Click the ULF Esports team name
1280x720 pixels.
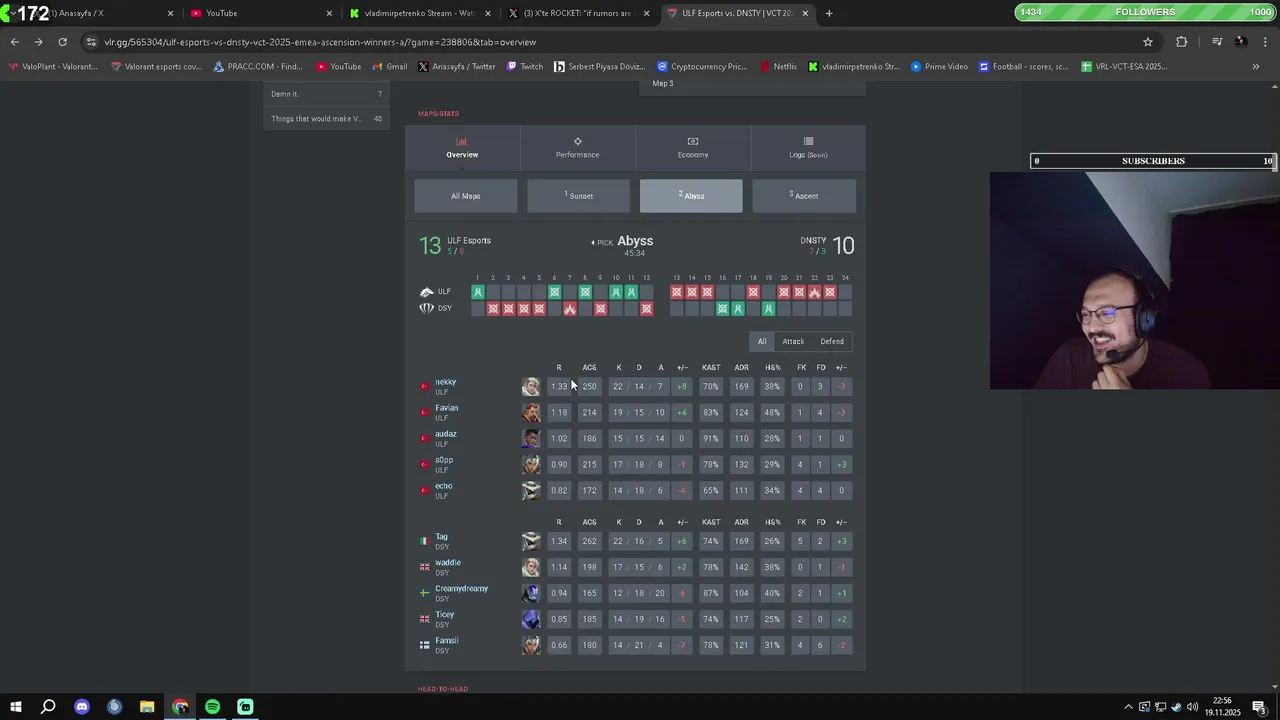pyautogui.click(x=469, y=241)
